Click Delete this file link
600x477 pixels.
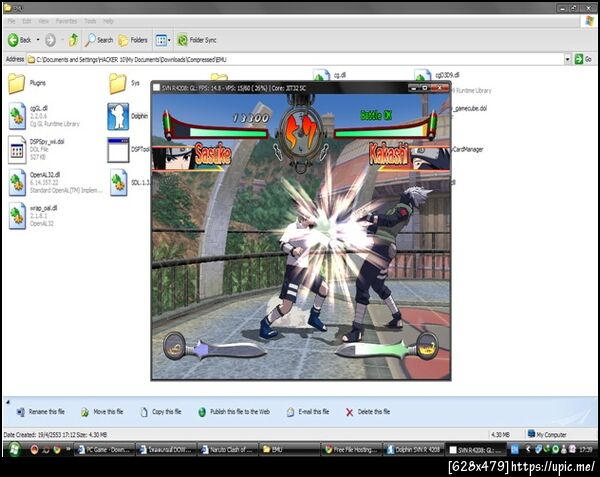tap(368, 412)
